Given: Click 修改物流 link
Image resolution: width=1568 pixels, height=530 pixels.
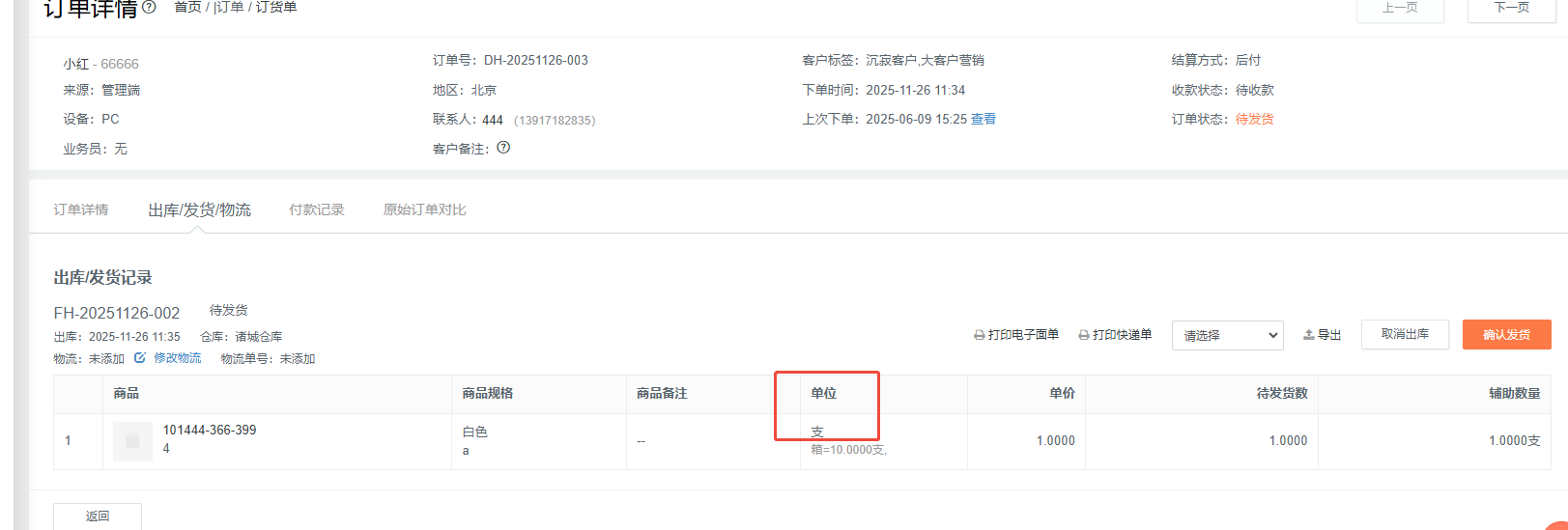Looking at the screenshot, I should point(178,358).
